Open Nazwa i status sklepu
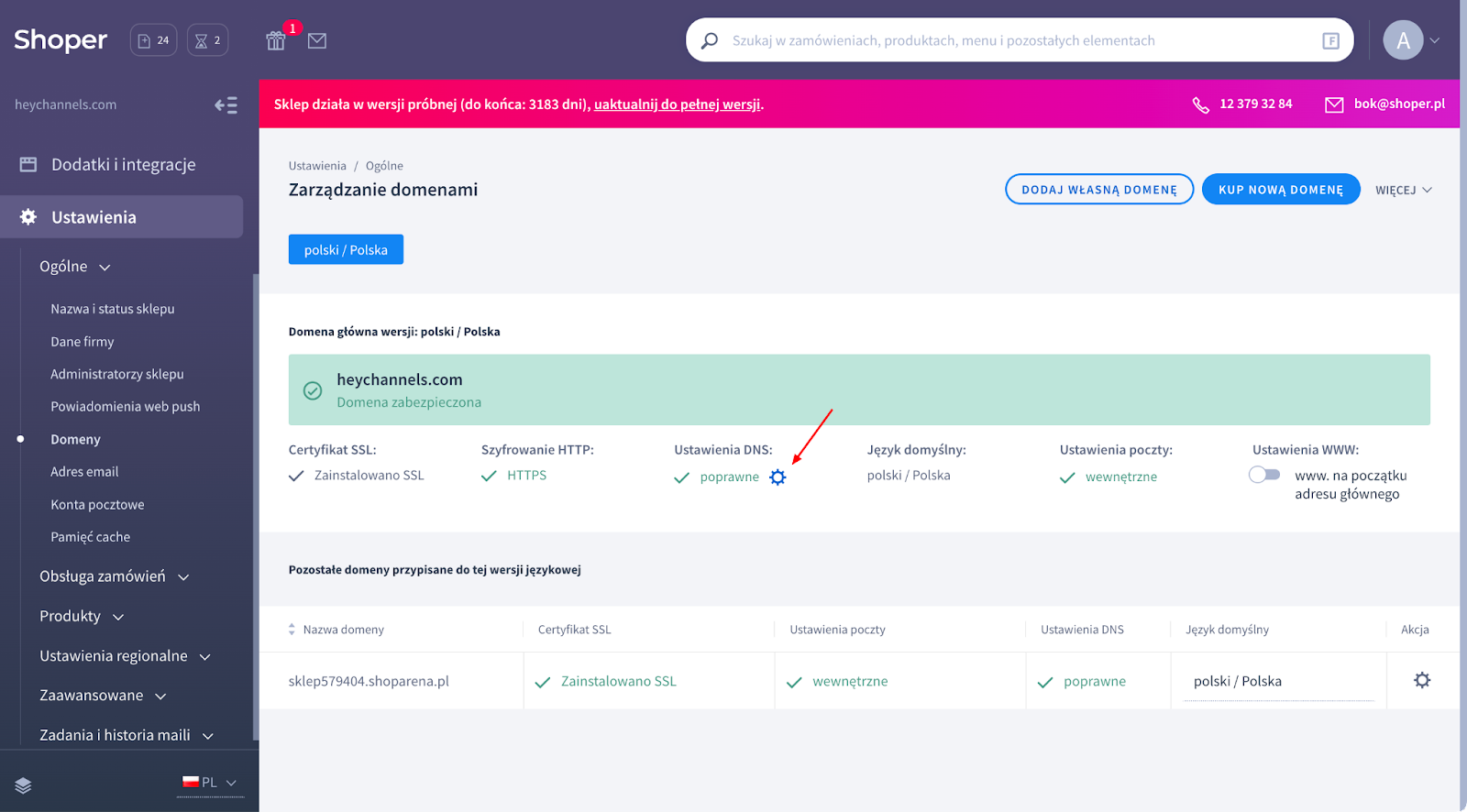The image size is (1467, 812). pos(113,309)
